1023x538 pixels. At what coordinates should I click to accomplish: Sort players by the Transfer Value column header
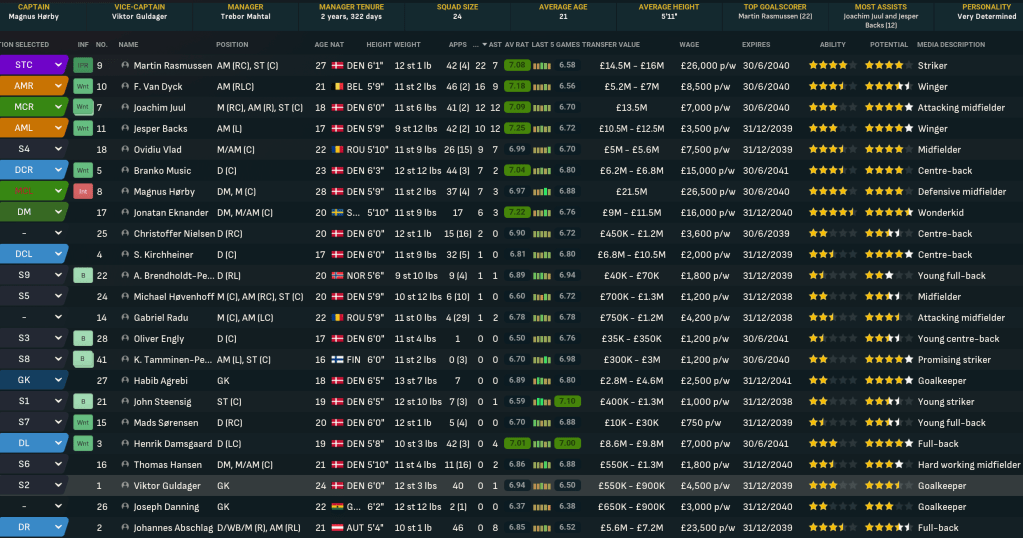click(611, 45)
